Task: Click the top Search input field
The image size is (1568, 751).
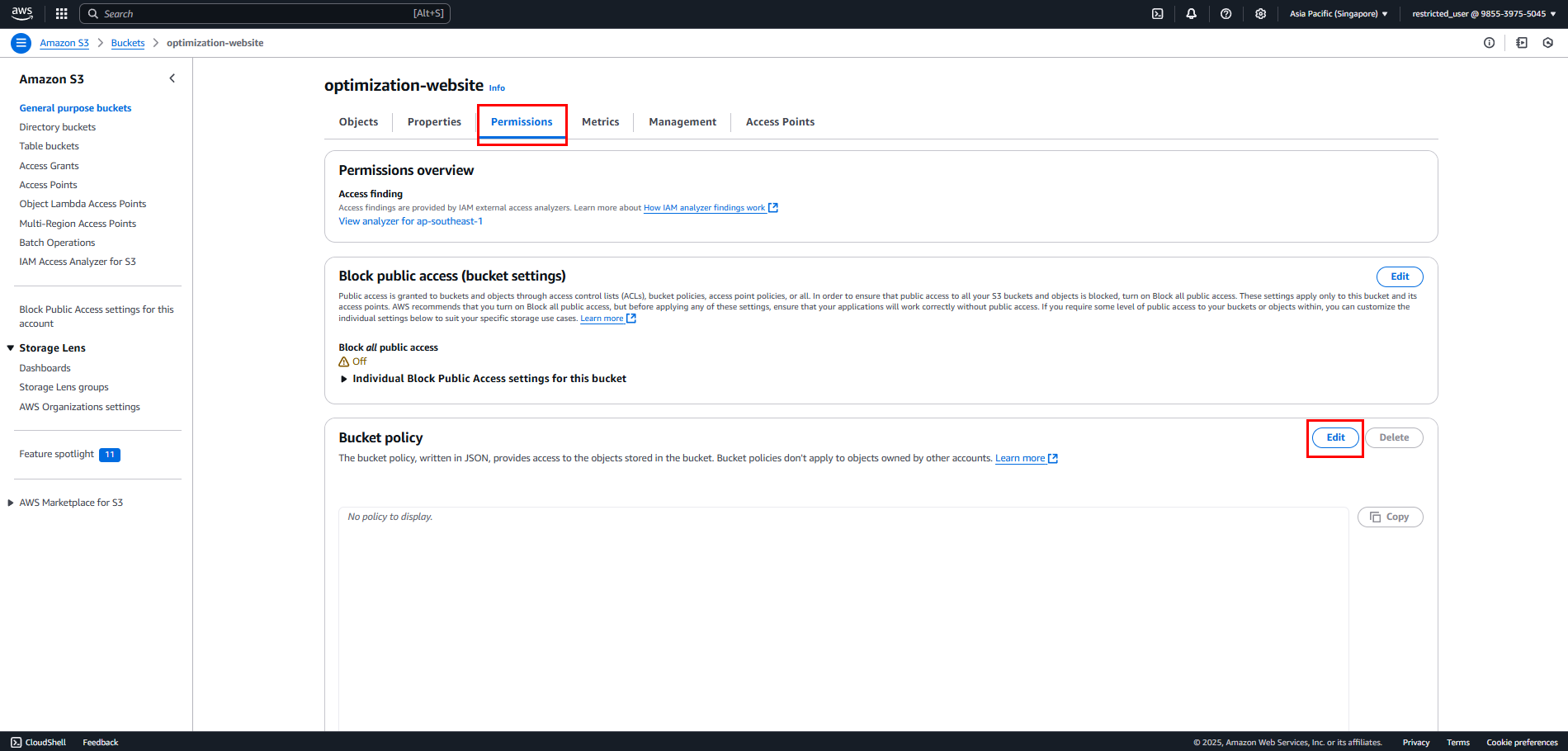Action: coord(265,14)
